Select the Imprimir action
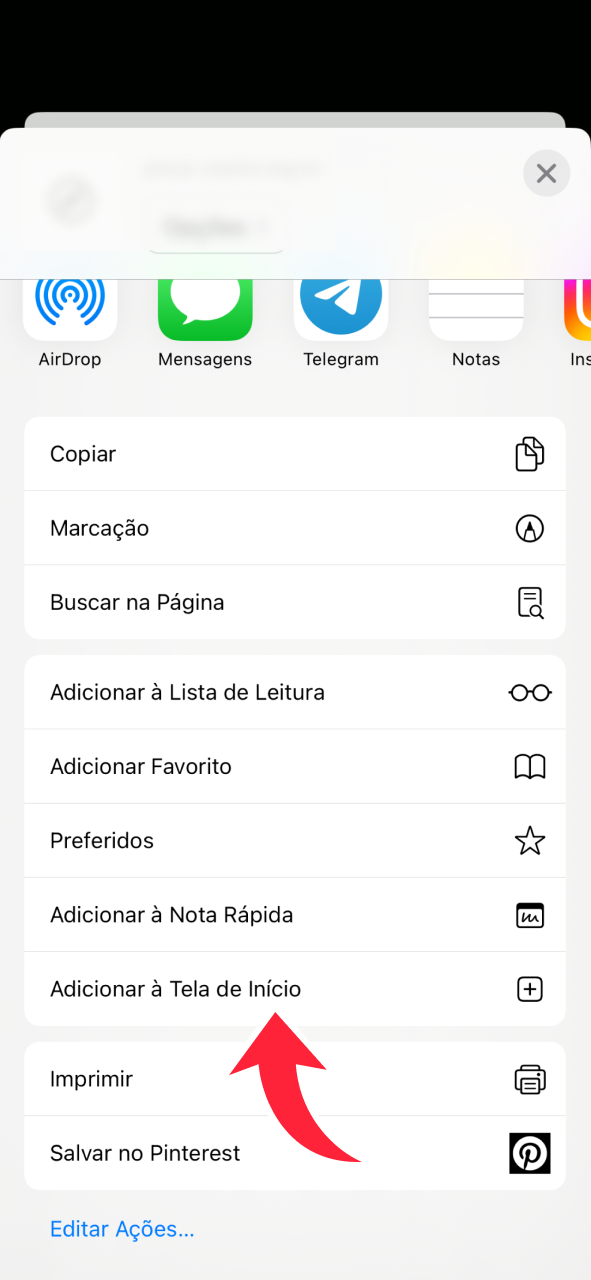This screenshot has height=1280, width=591. 90,1078
